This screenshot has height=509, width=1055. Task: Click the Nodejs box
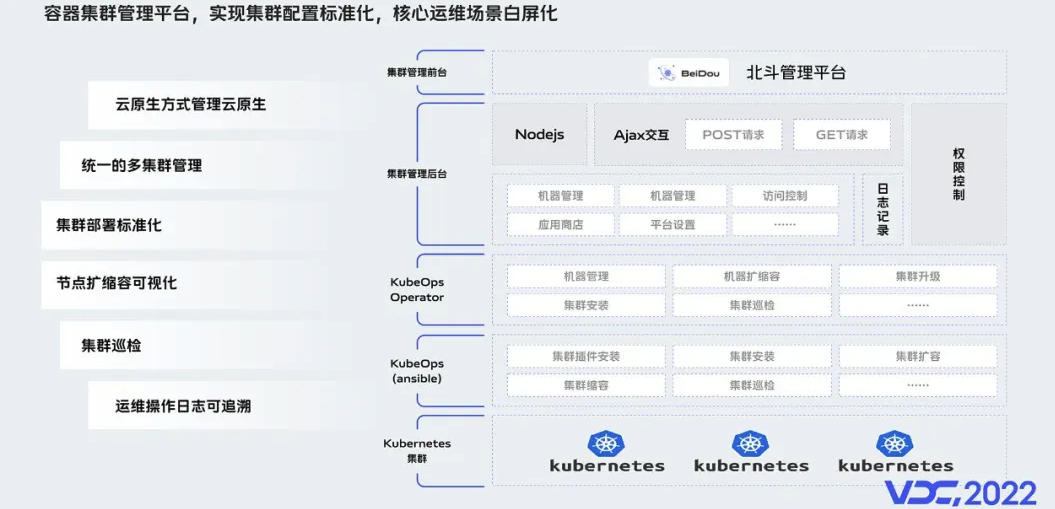[x=540, y=134]
